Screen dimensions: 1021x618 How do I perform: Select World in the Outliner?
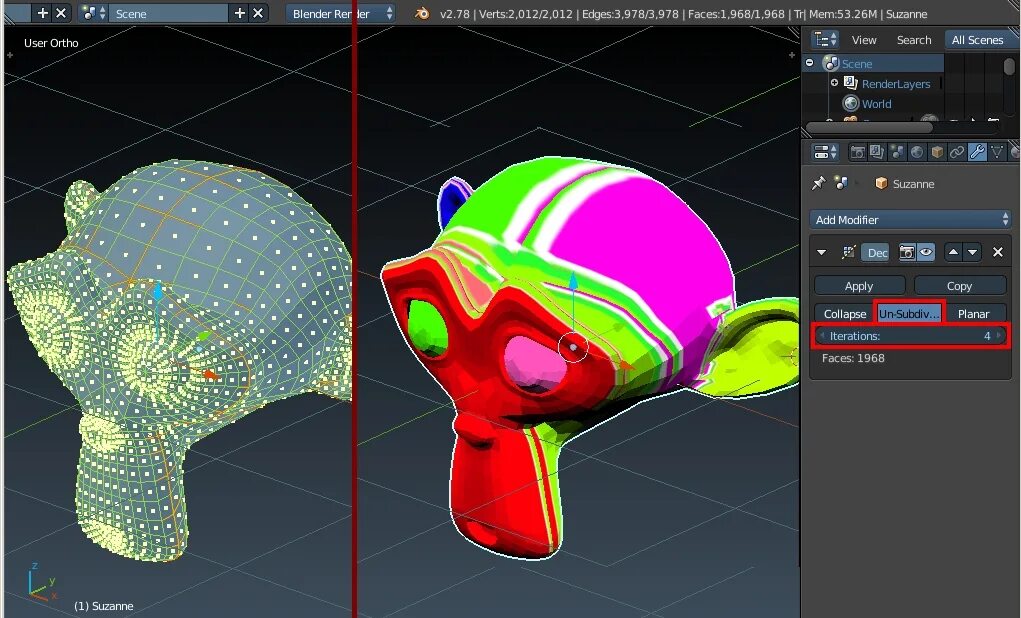tap(876, 104)
